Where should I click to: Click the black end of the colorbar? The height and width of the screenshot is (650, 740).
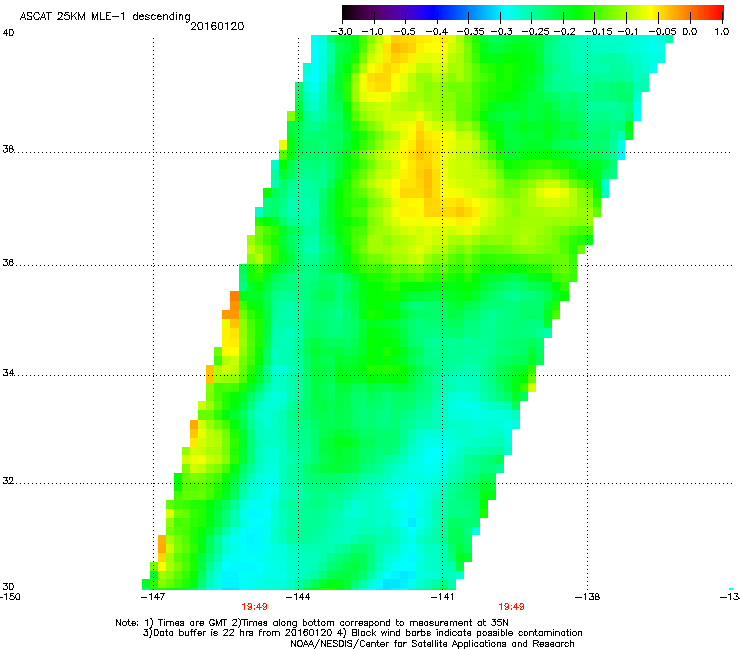(348, 13)
